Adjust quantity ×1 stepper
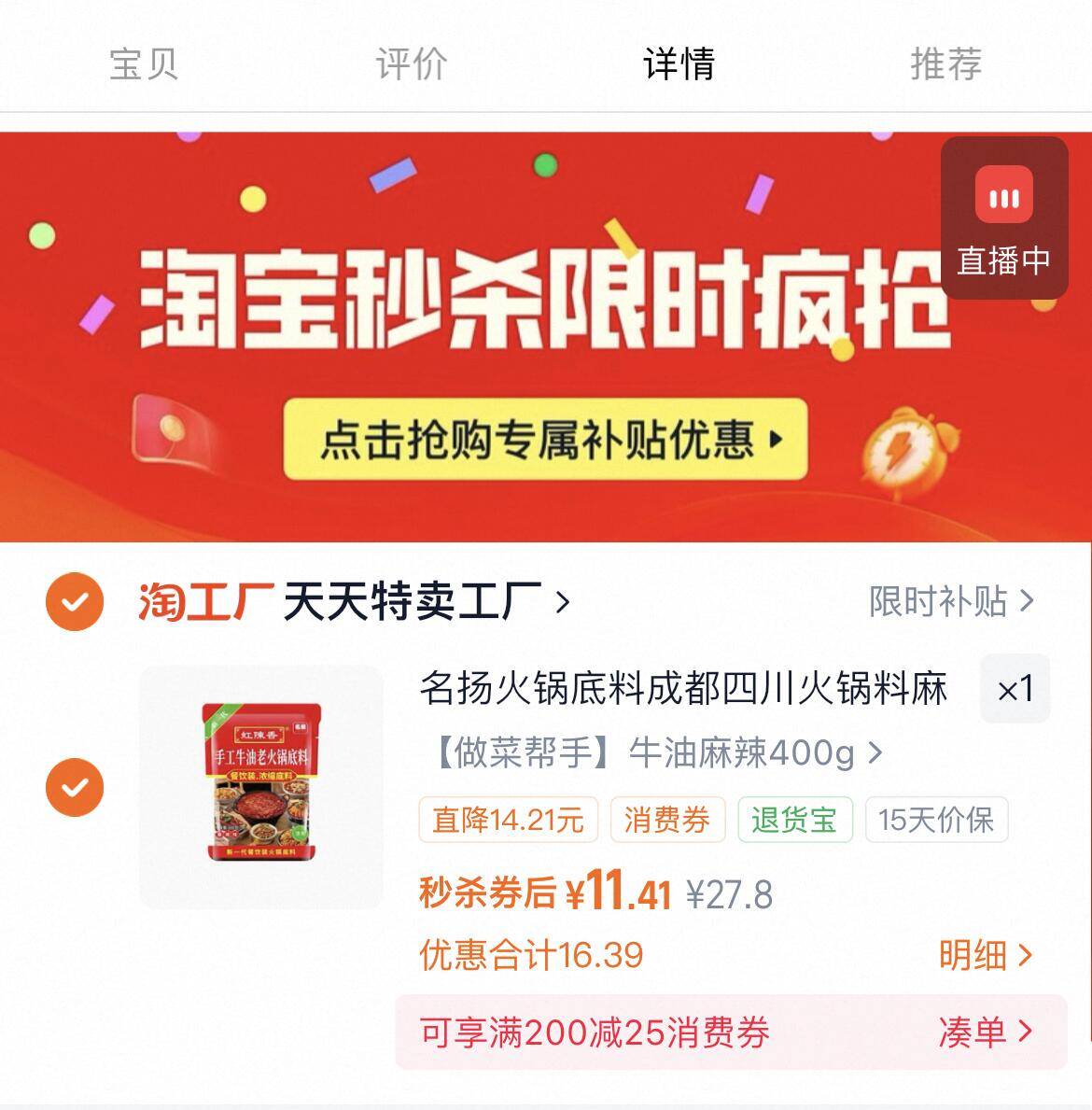Viewport: 1092px width, 1110px height. pos(1015,689)
